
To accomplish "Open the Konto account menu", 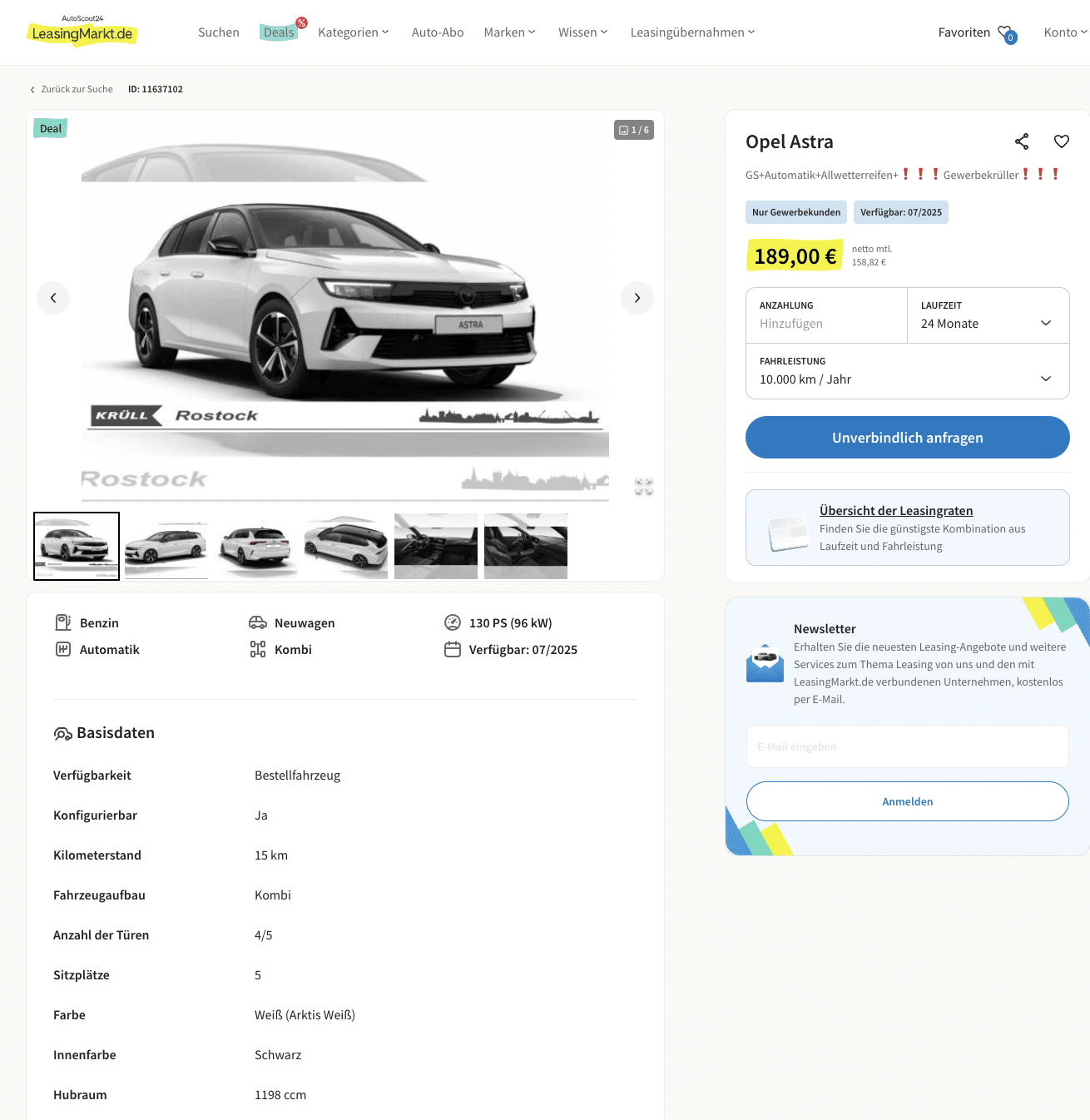I will (1065, 32).
